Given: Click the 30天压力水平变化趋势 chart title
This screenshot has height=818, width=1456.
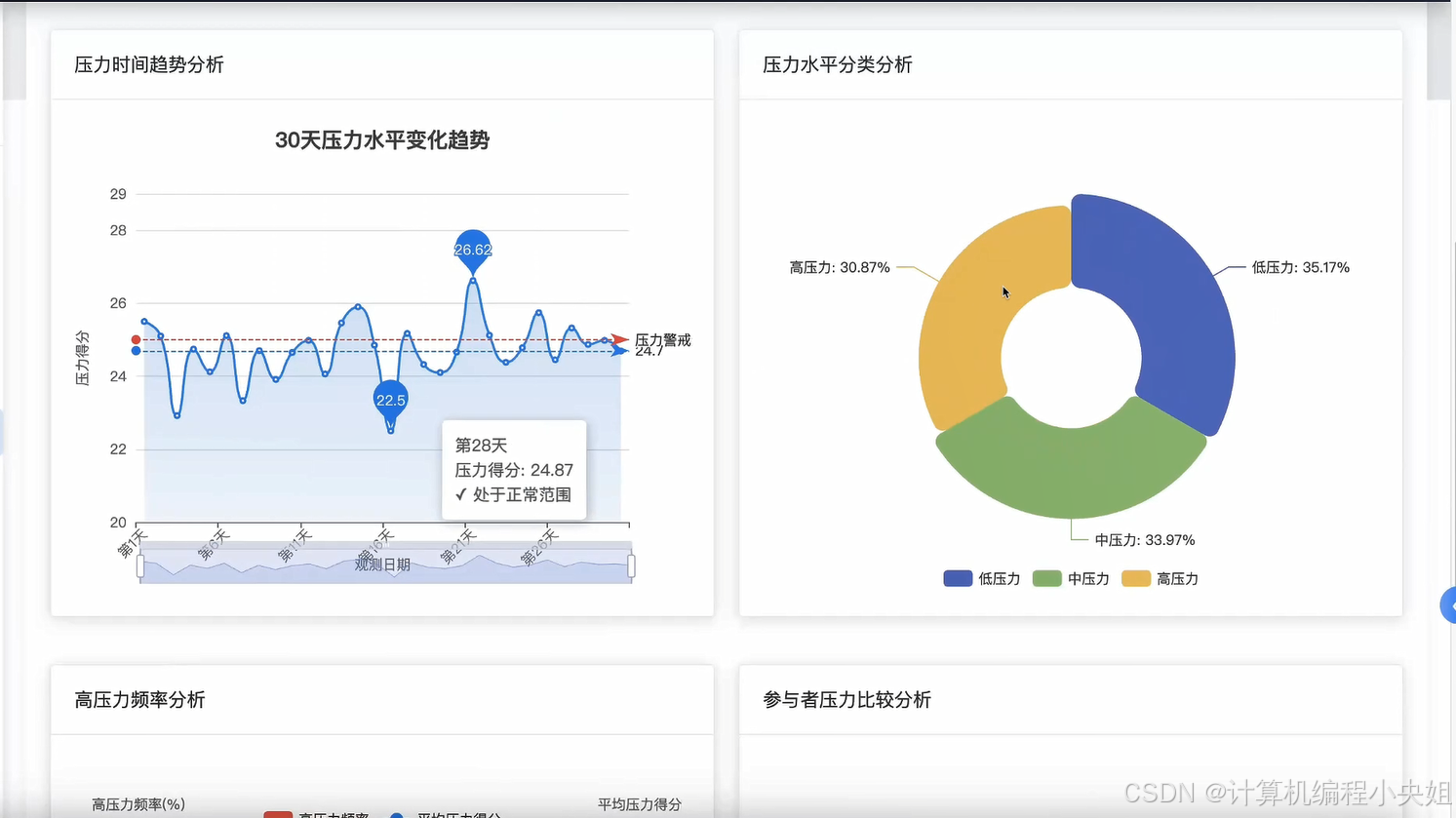Looking at the screenshot, I should (x=382, y=140).
